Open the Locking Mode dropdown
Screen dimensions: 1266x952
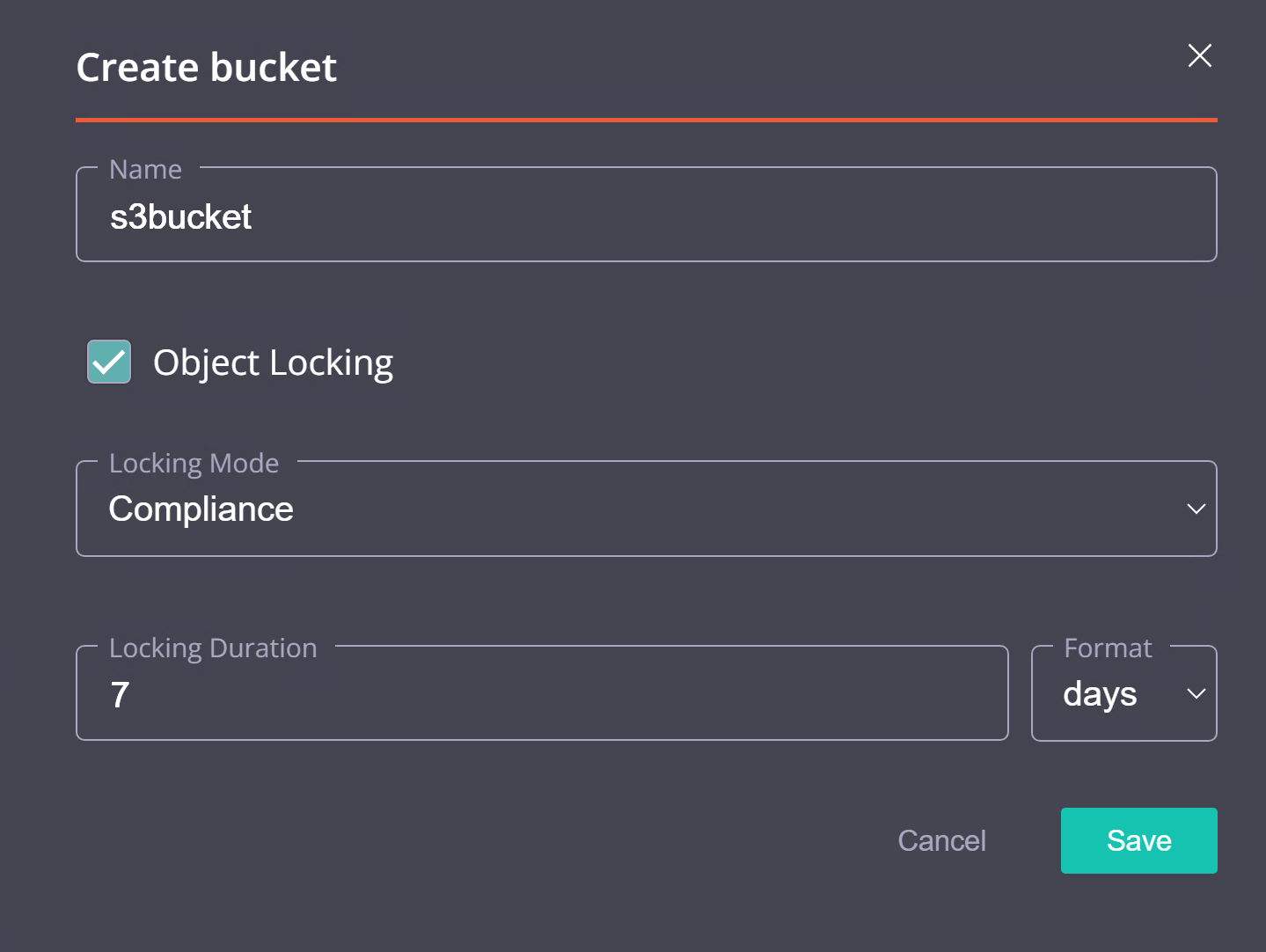coord(646,509)
